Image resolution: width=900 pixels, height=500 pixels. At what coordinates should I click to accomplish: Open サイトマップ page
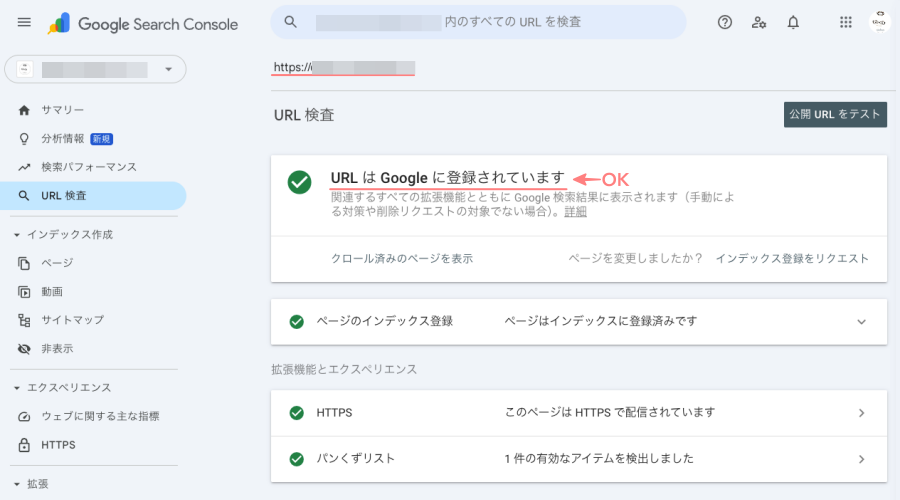pyautogui.click(x=72, y=320)
